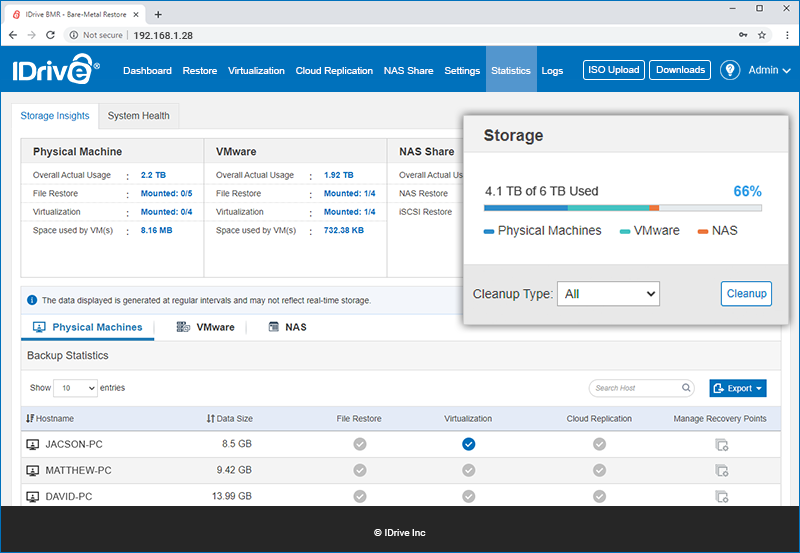The height and width of the screenshot is (553, 800).
Task: Switch to the VMware backup tab
Action: [x=205, y=327]
